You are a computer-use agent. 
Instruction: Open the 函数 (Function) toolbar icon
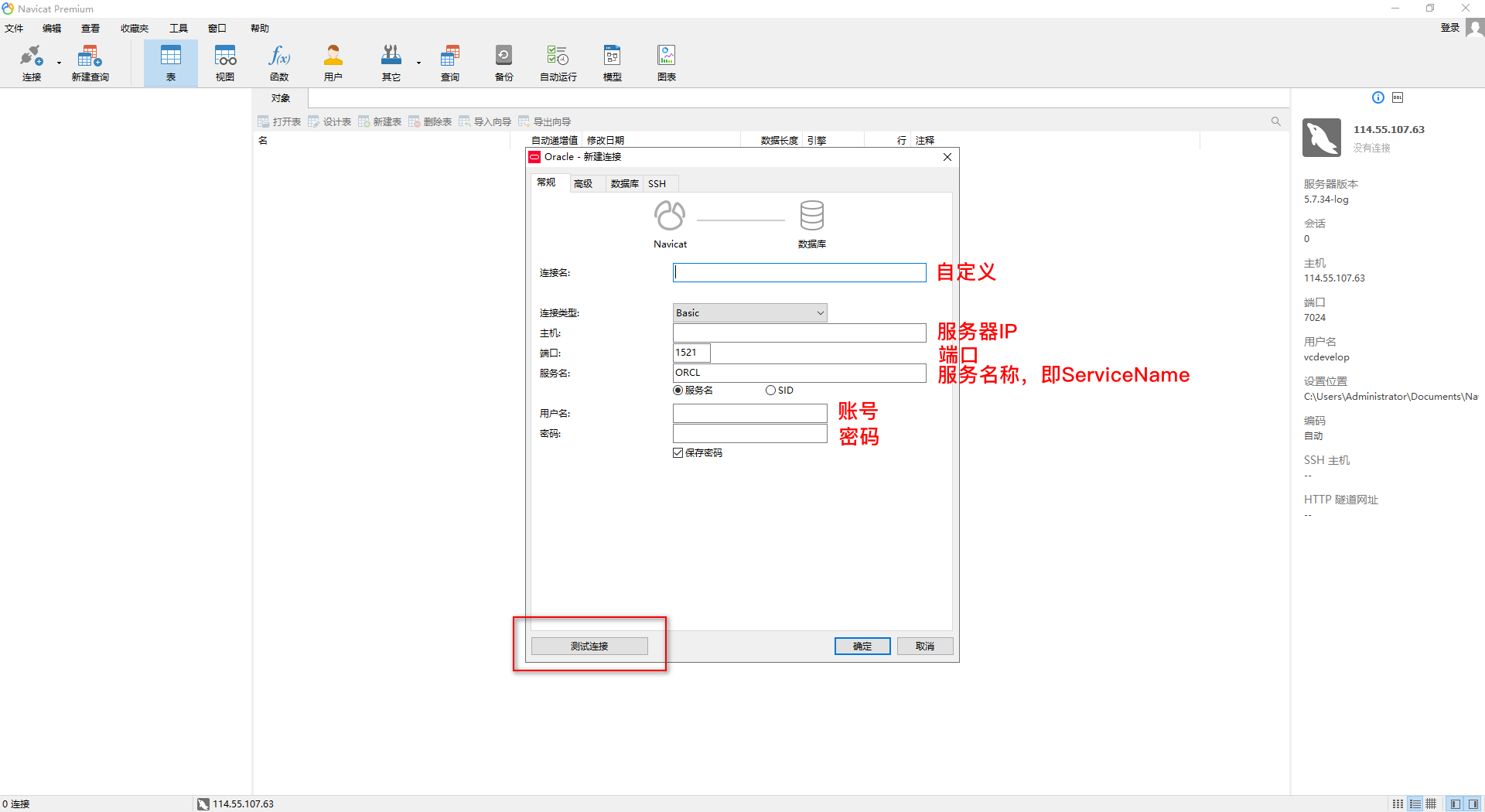(279, 63)
